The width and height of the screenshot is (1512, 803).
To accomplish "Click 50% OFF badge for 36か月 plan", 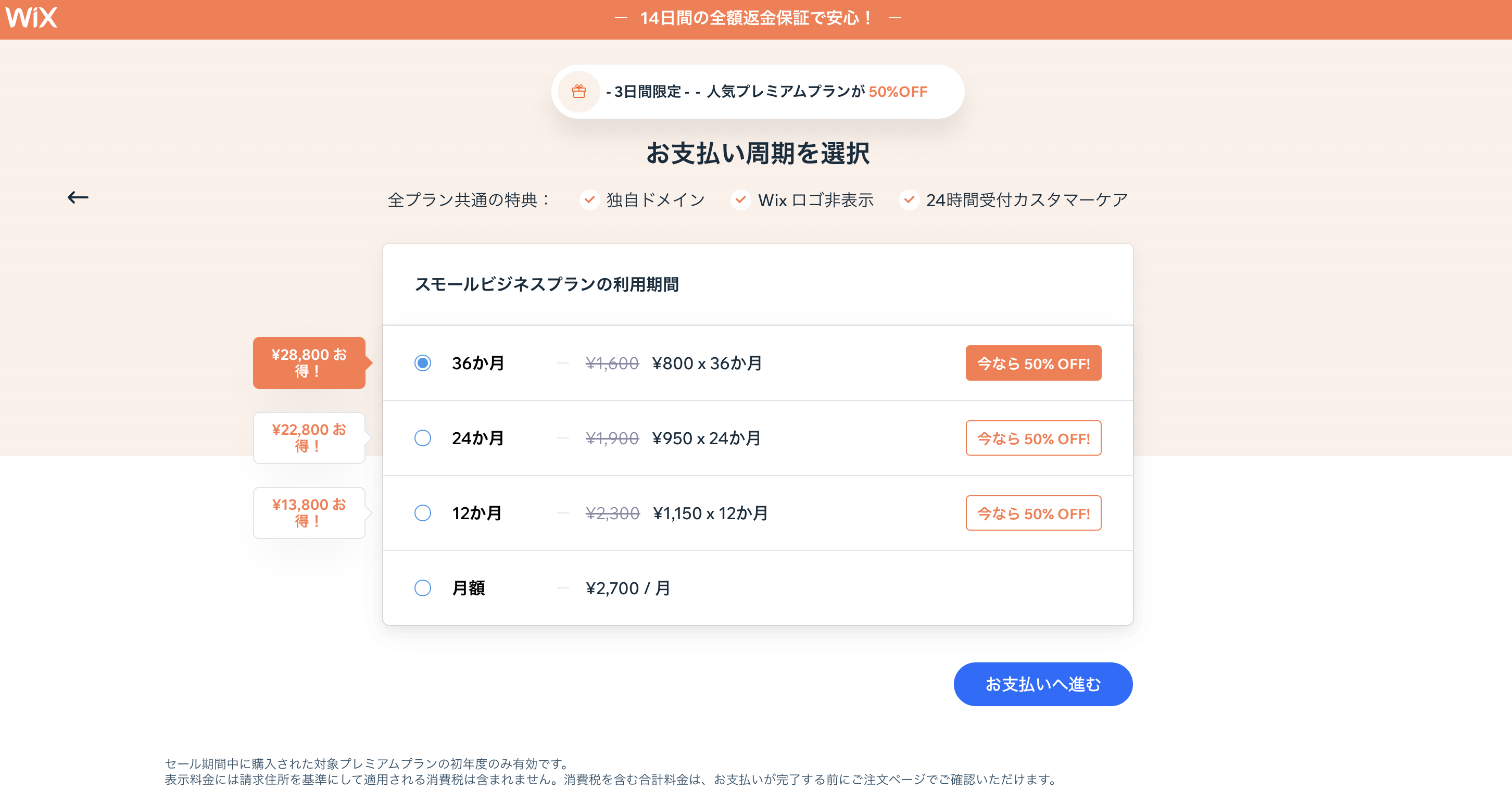I will [x=1033, y=363].
